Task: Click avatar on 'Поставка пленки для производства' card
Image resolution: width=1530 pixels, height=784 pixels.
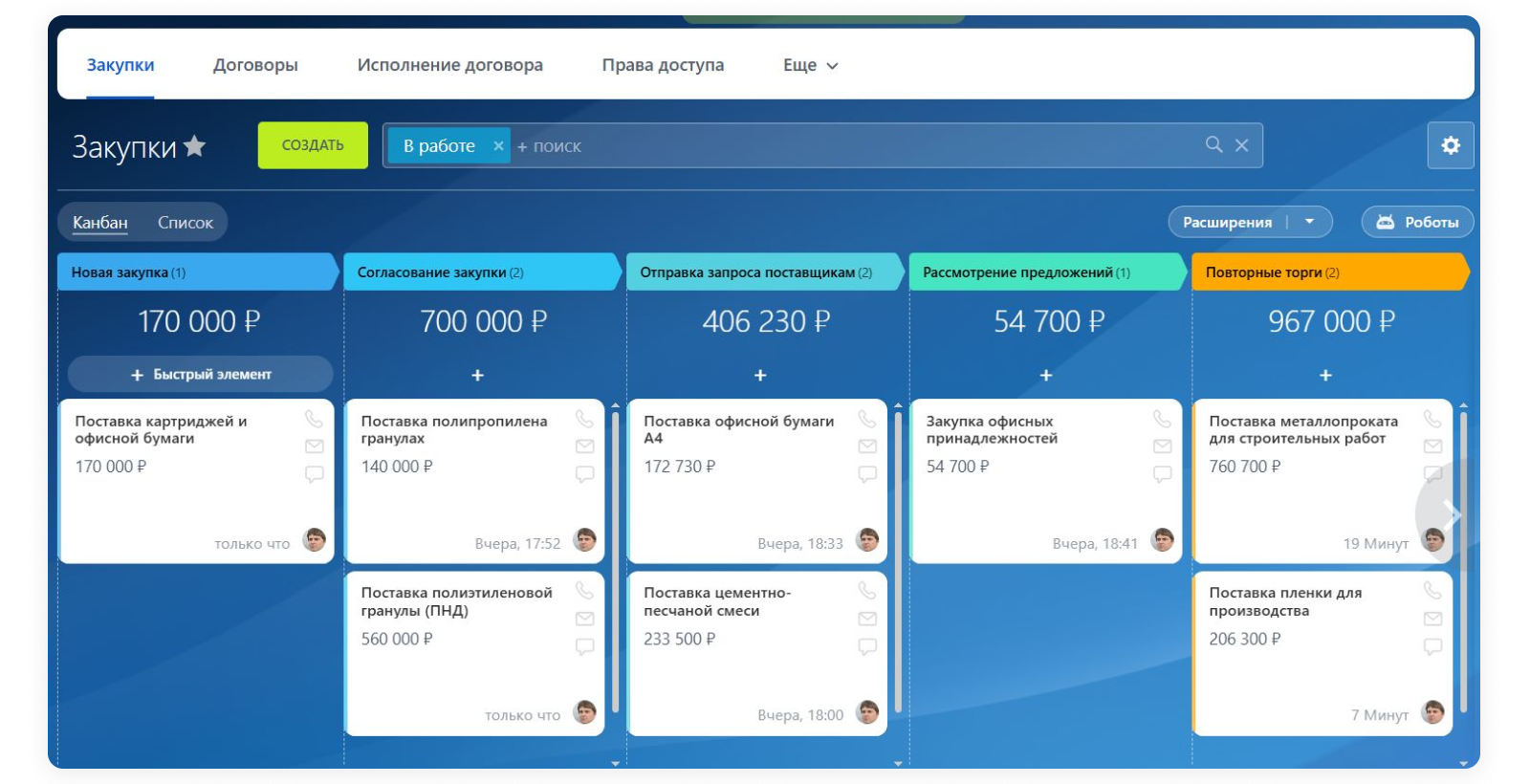Action: coord(1432,712)
